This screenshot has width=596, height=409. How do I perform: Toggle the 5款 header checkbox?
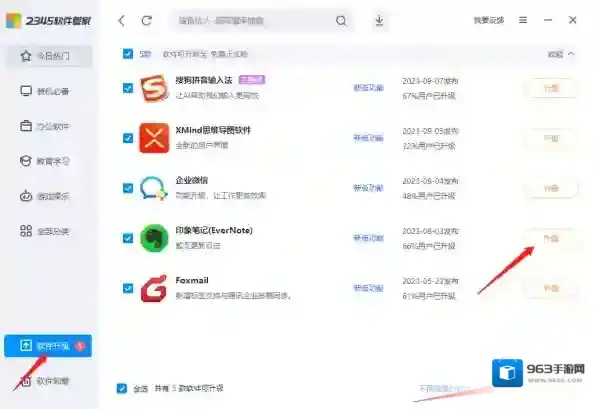tap(128, 54)
